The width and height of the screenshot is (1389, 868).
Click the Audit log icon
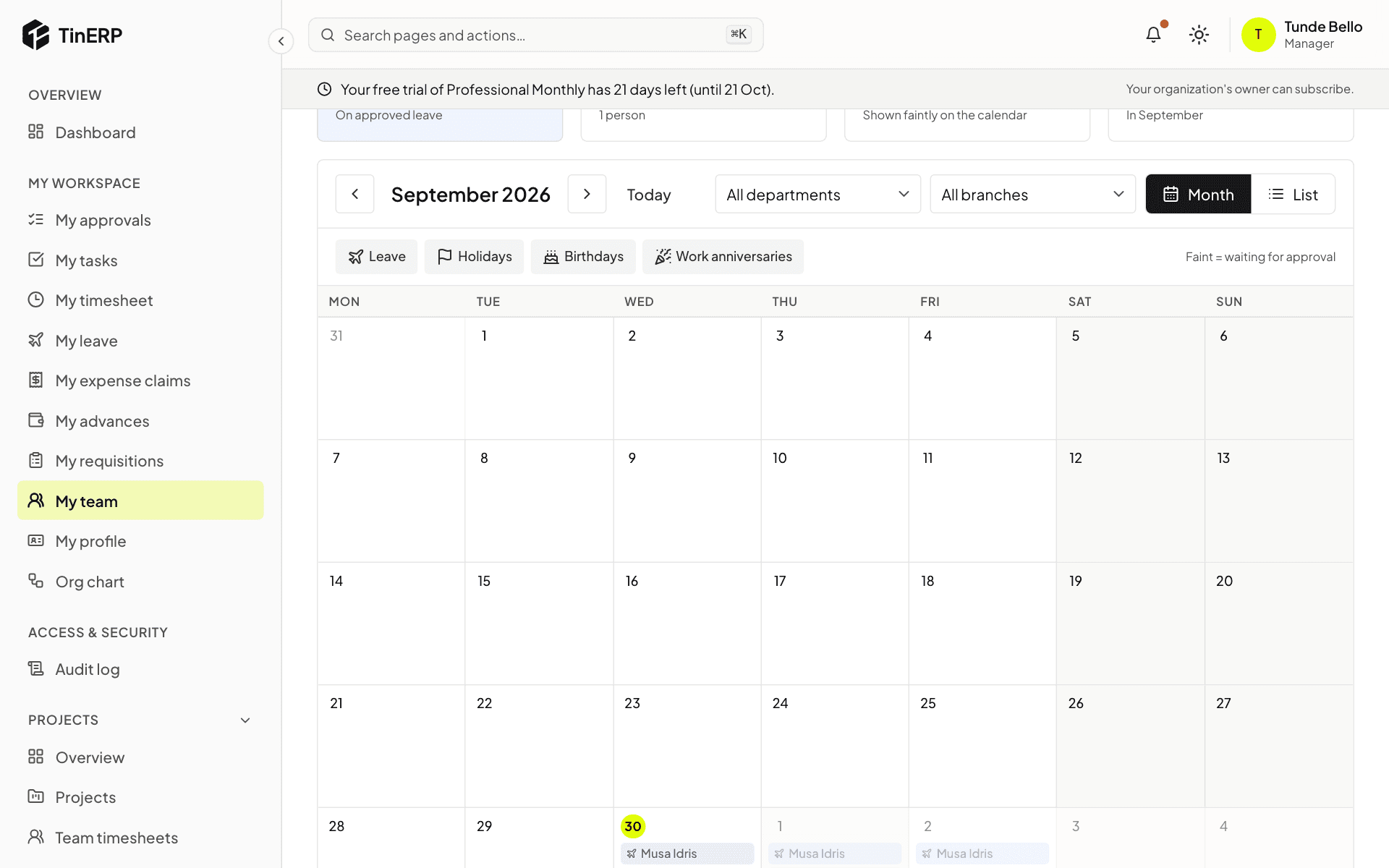tap(35, 668)
